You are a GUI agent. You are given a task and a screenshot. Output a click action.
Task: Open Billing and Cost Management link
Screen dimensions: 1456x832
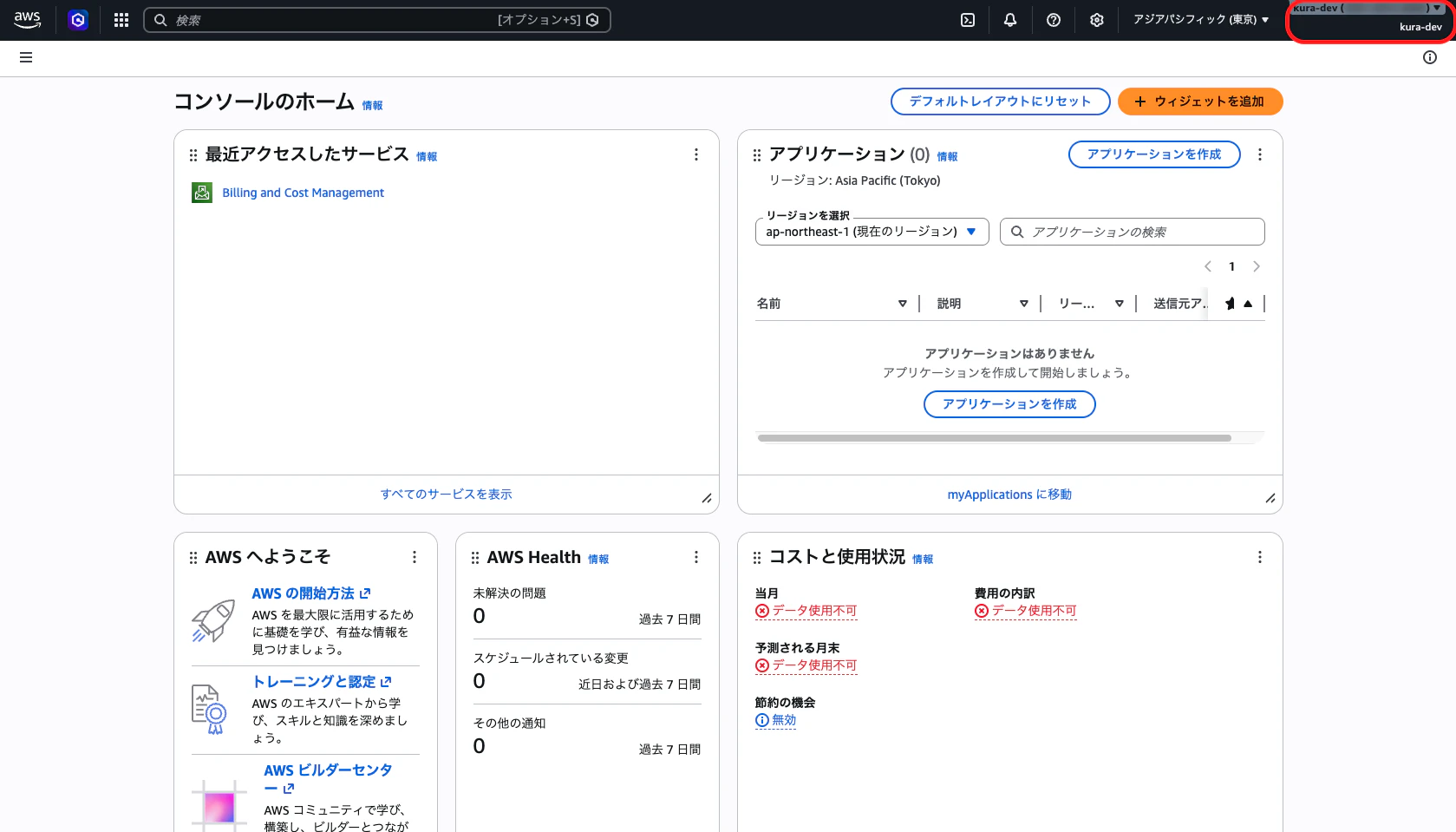[x=303, y=193]
